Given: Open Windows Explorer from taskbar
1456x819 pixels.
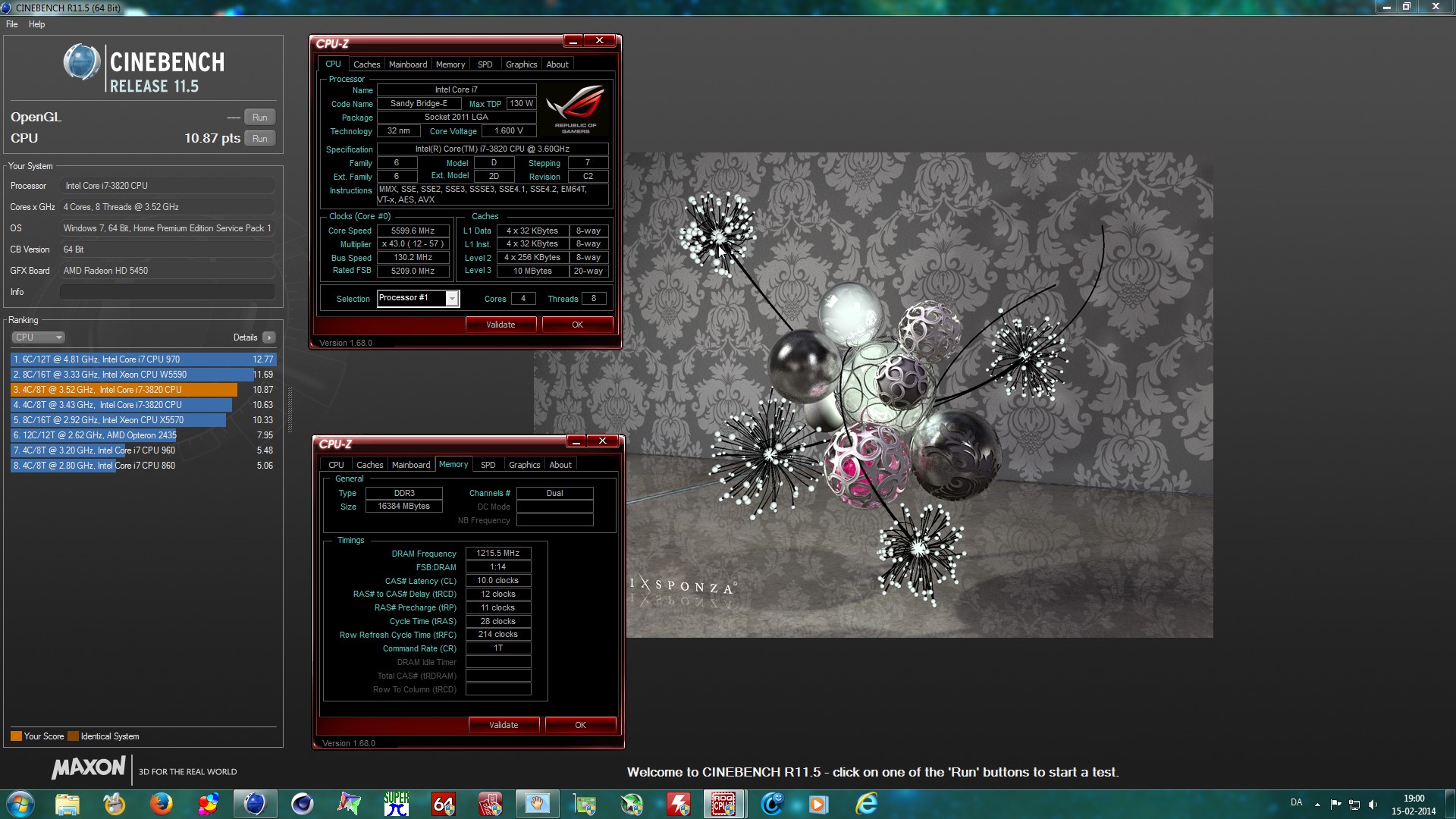Looking at the screenshot, I should point(67,804).
